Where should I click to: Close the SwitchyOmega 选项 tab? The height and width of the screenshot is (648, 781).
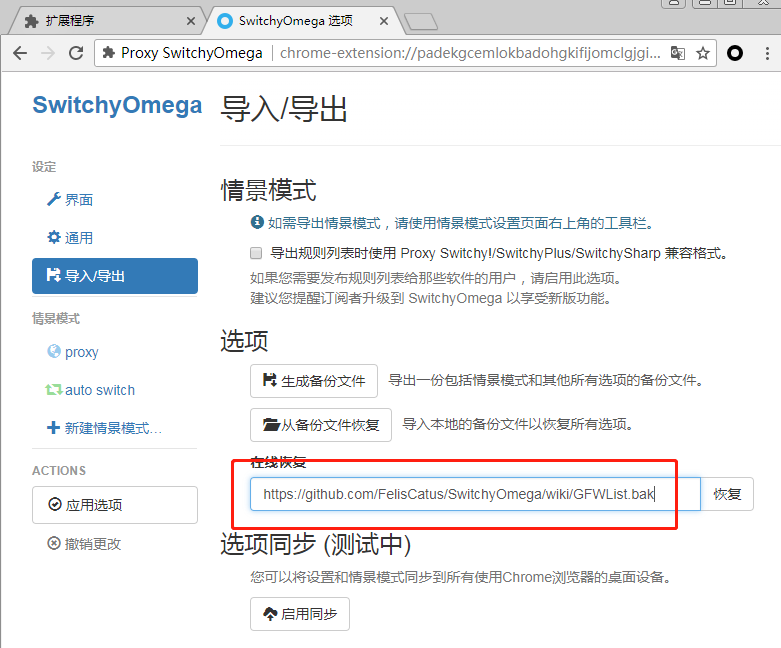(x=384, y=21)
